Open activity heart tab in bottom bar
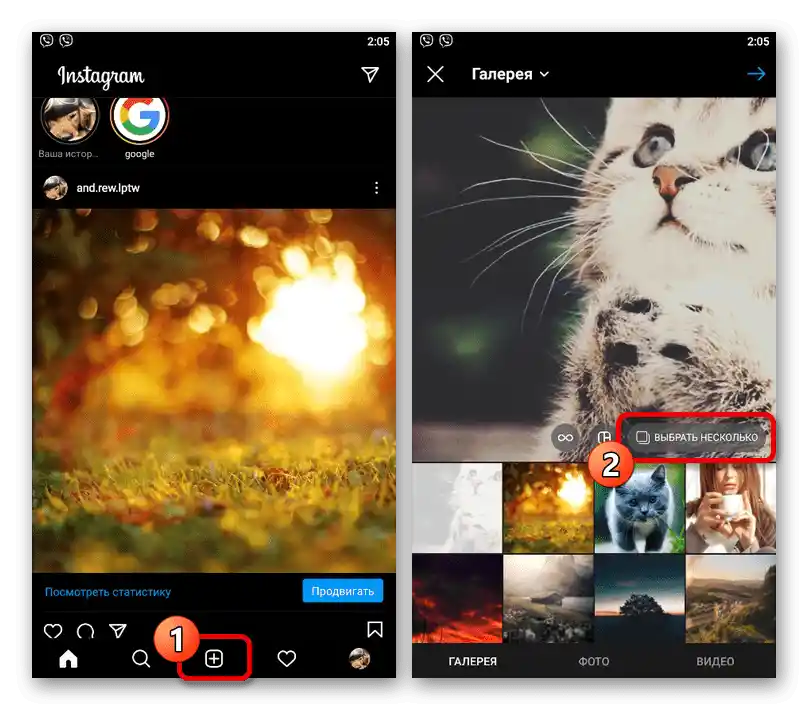The width and height of the screenshot is (808, 710). [x=287, y=659]
